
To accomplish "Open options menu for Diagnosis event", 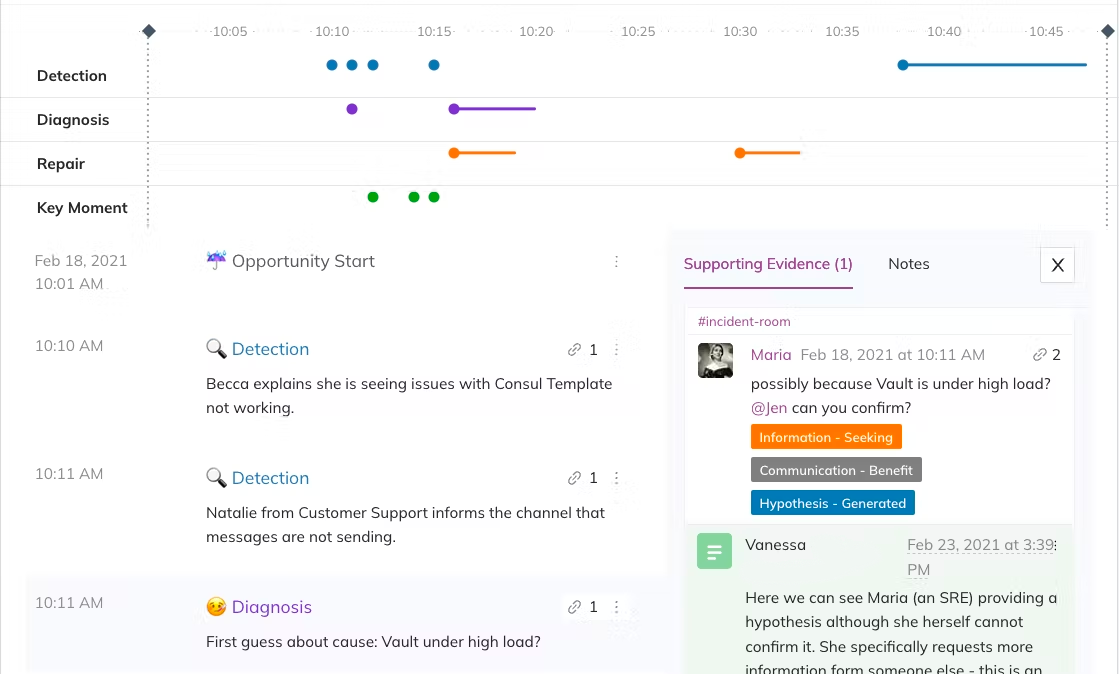I will tap(617, 607).
